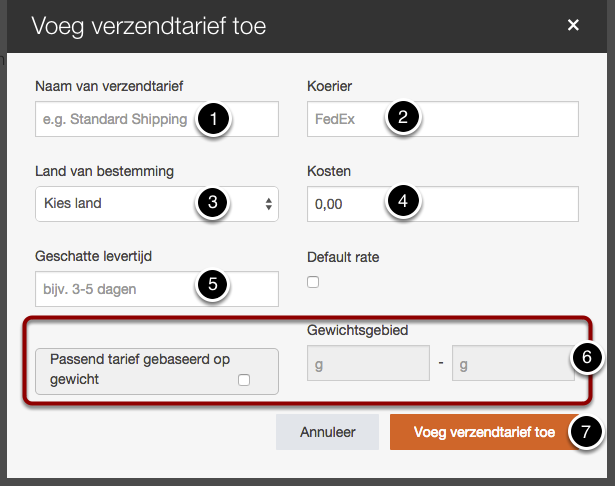Click the maximum weight field in Gewichtsgebied

tap(500, 364)
